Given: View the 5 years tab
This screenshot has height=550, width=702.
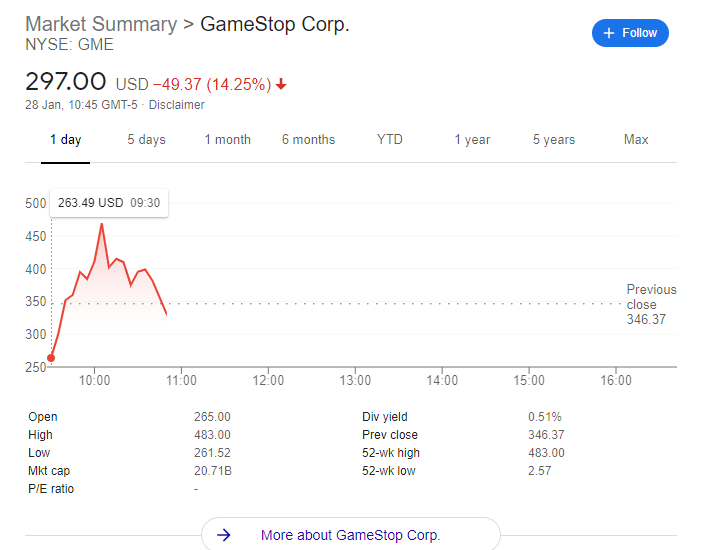Looking at the screenshot, I should [554, 139].
